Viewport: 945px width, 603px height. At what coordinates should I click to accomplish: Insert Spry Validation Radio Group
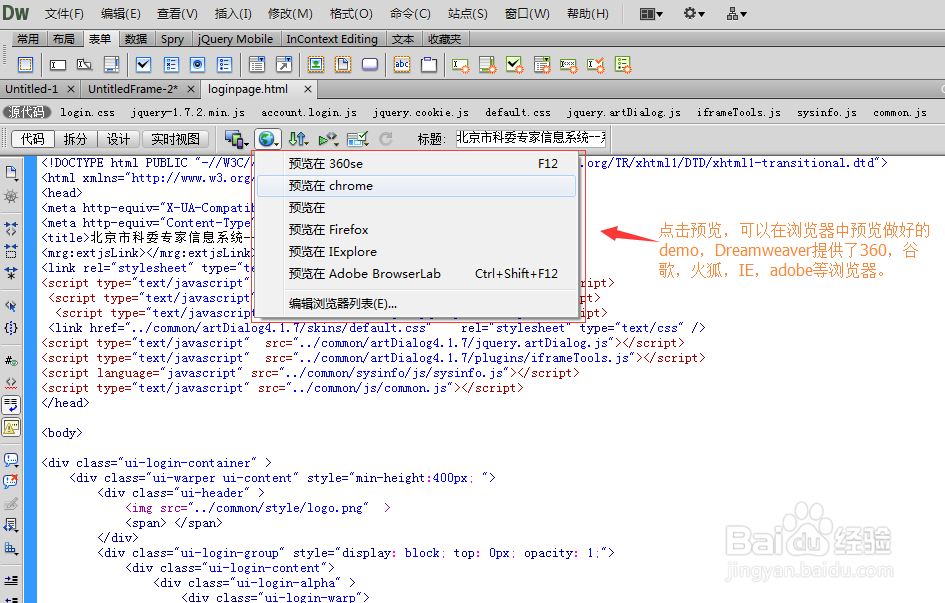click(x=623, y=64)
